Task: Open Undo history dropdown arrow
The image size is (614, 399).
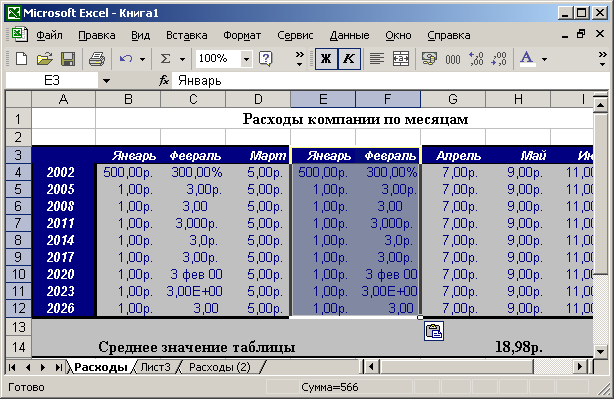Action: (x=143, y=60)
